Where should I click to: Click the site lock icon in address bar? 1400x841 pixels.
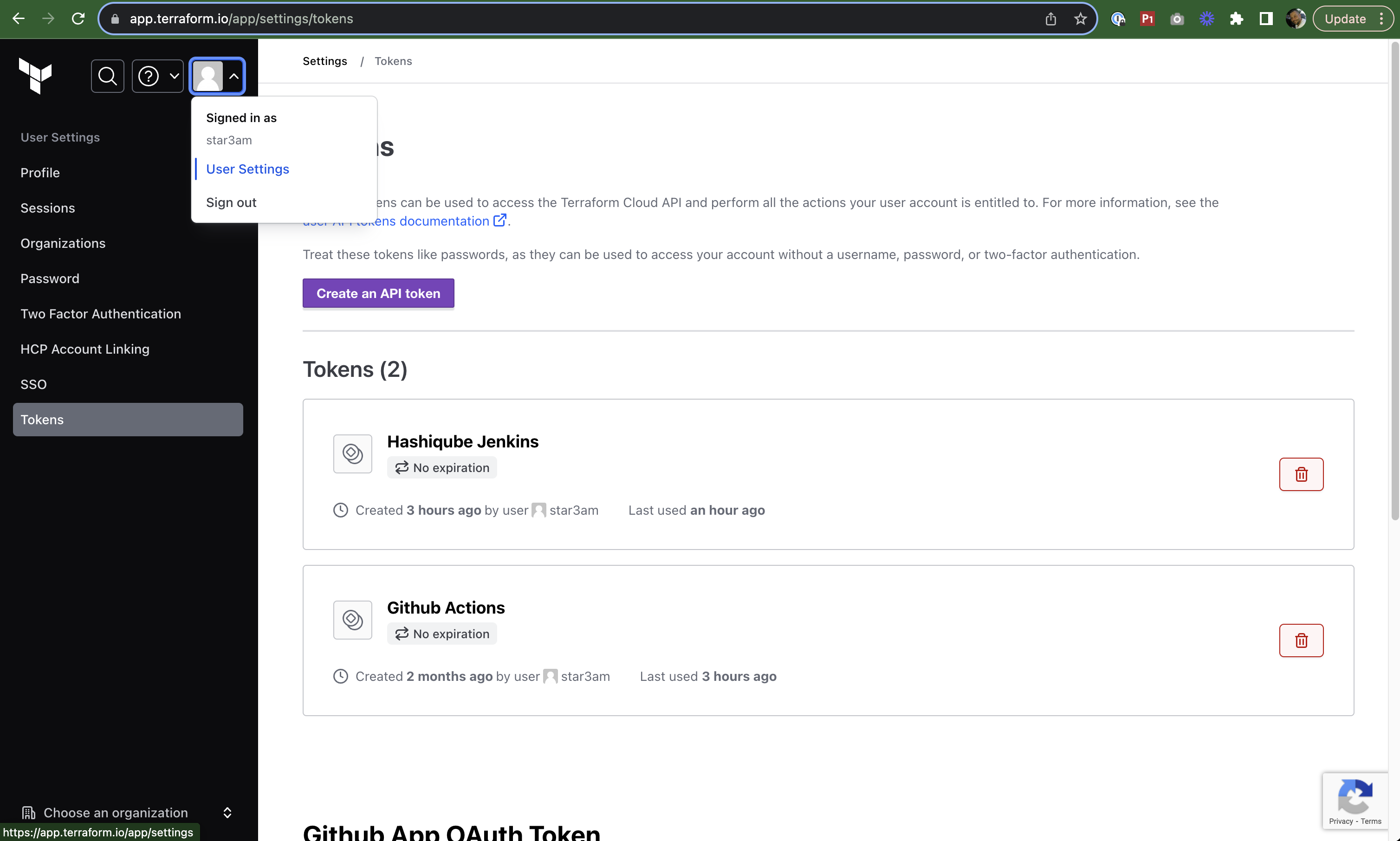tap(115, 19)
